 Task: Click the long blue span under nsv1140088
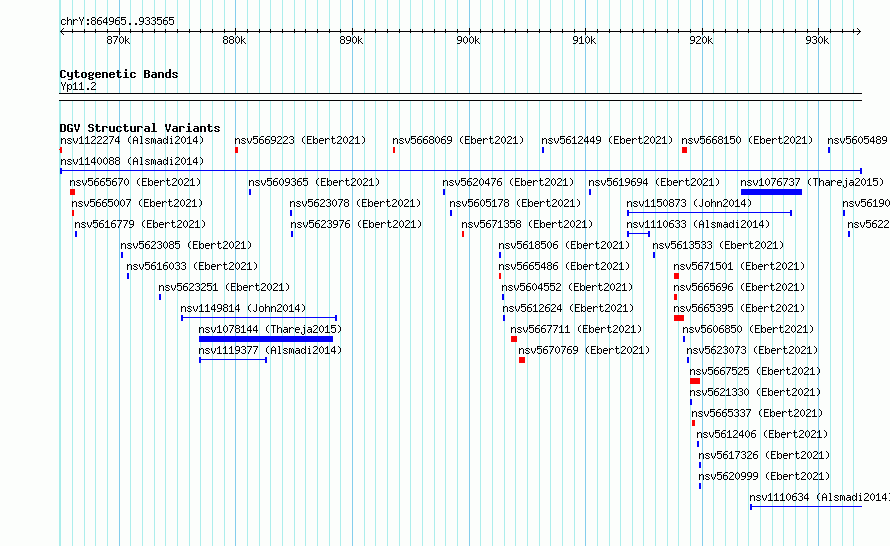[461, 171]
